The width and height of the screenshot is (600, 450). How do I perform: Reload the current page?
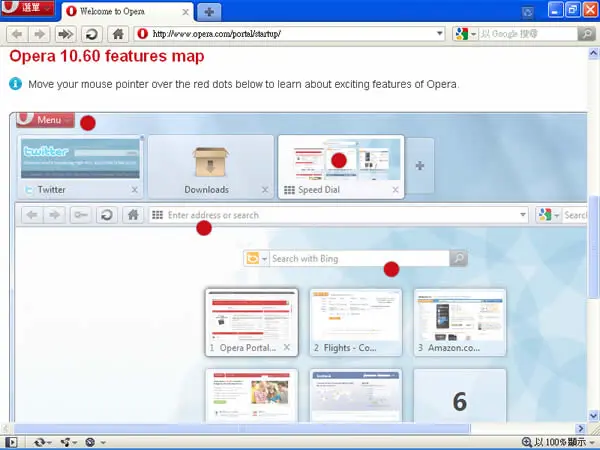click(x=91, y=34)
